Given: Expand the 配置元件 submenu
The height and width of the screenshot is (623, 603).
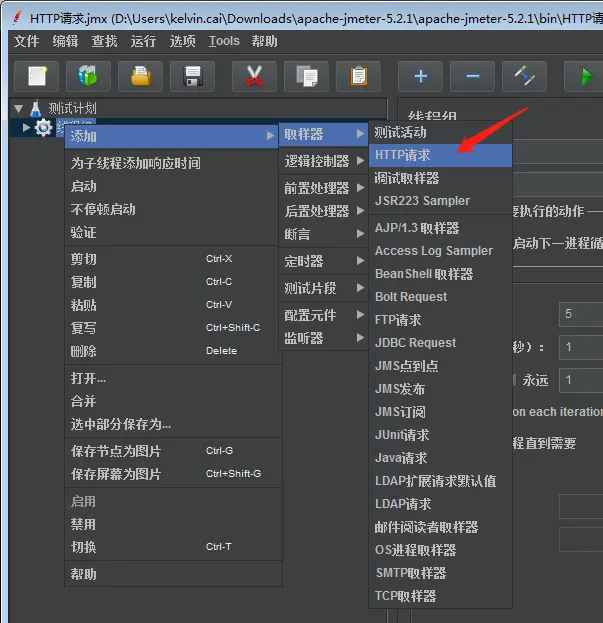Looking at the screenshot, I should point(324,315).
